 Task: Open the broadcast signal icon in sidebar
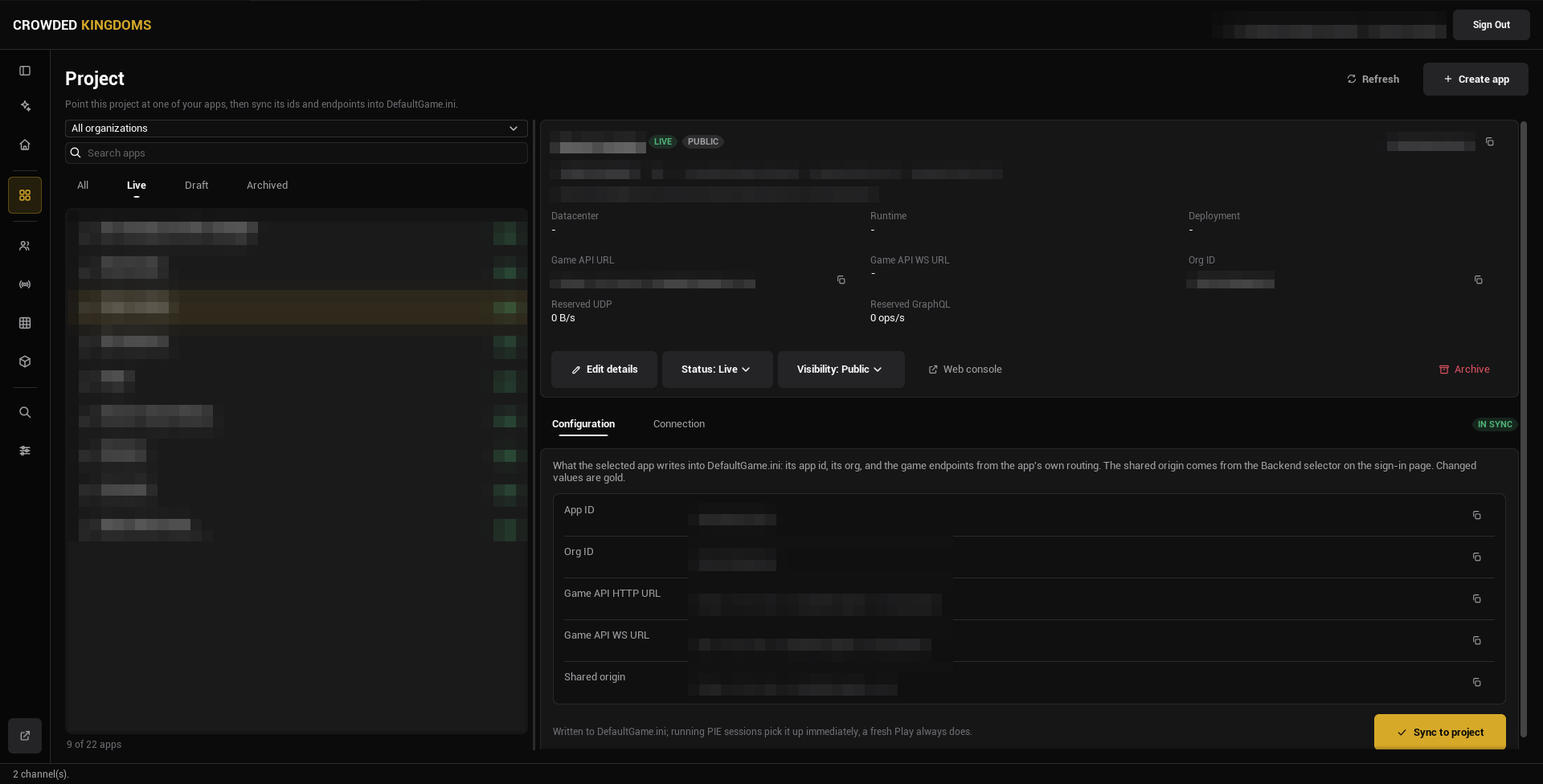point(25,284)
